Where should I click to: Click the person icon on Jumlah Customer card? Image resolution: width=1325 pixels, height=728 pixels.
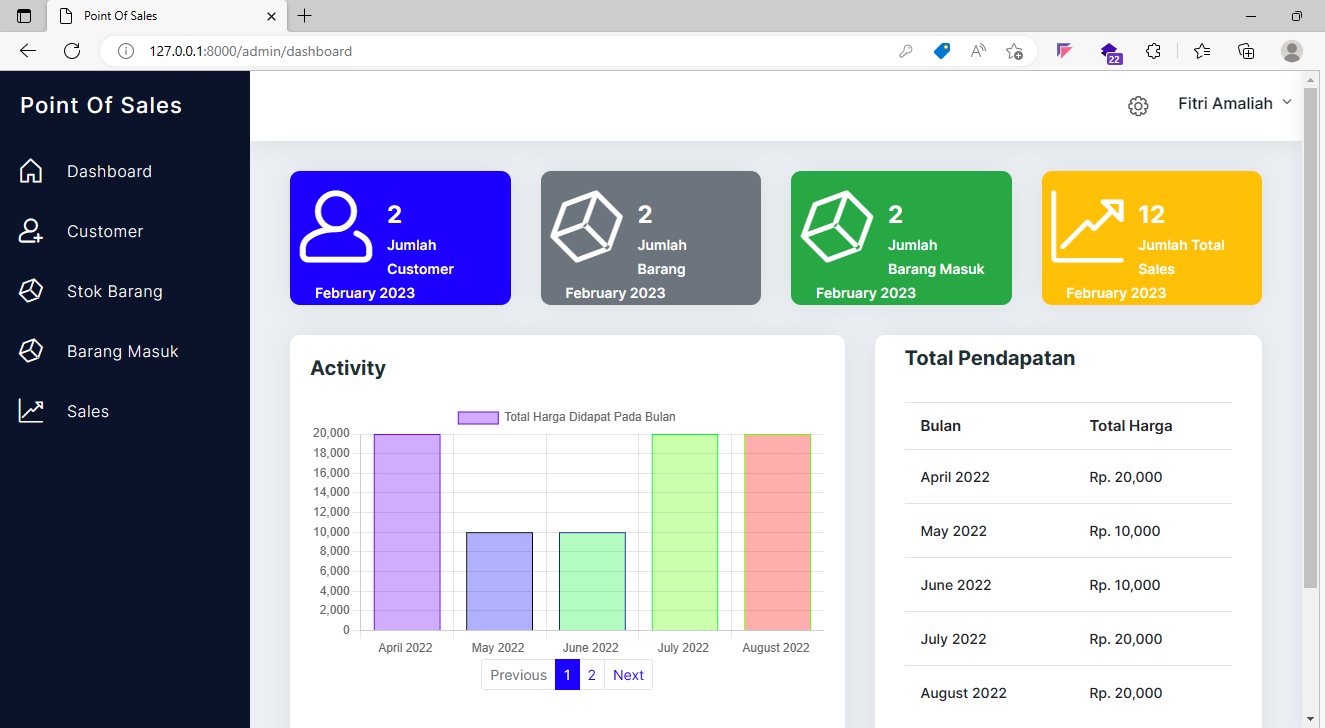tap(335, 226)
